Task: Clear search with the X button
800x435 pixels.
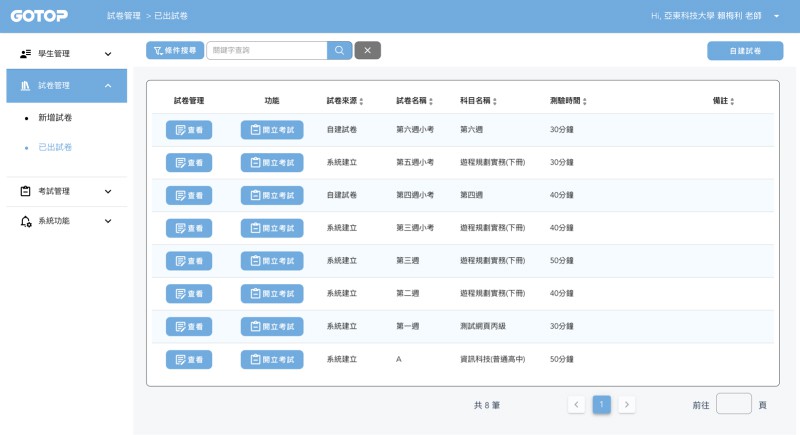Action: click(x=367, y=50)
